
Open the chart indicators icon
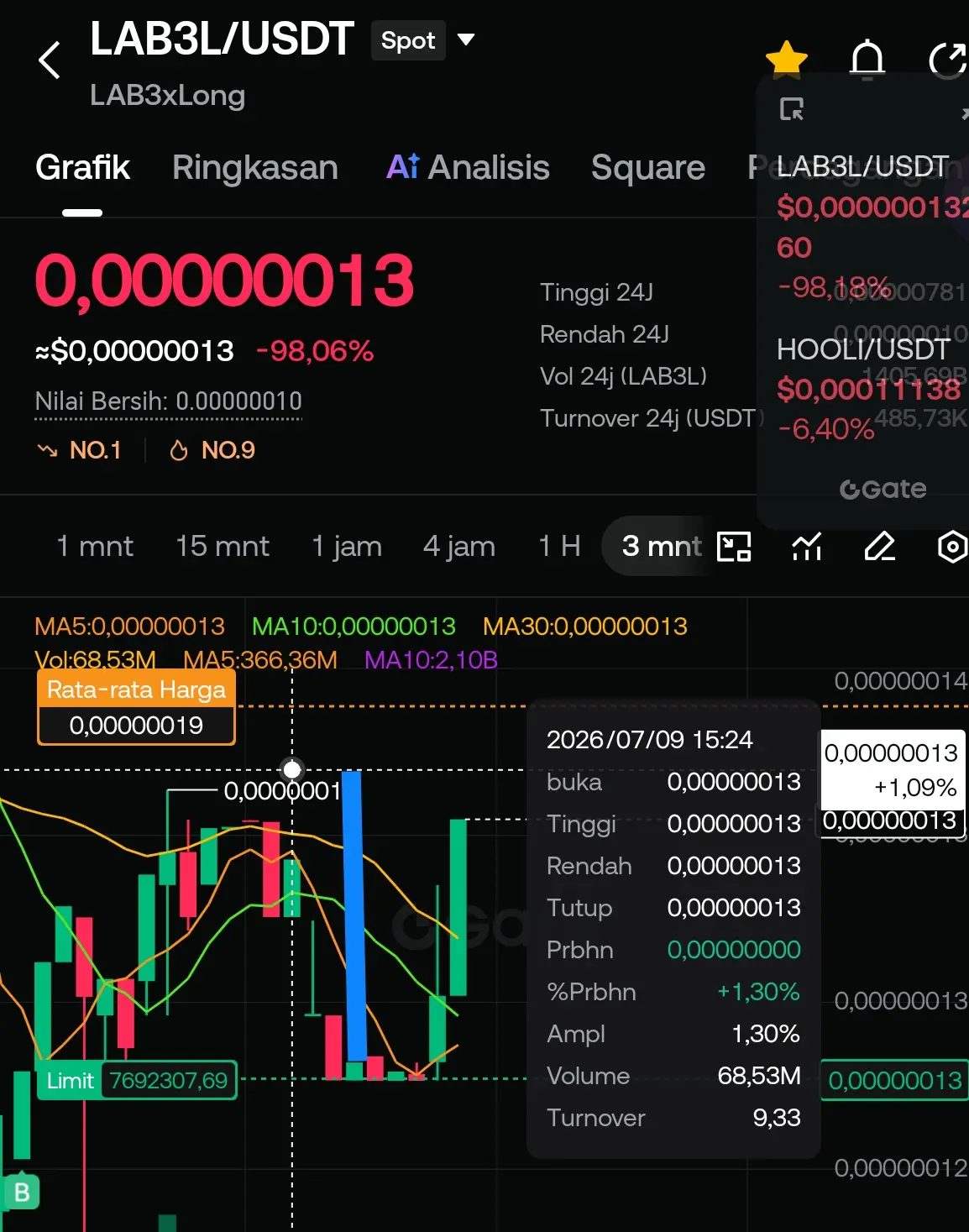[807, 547]
